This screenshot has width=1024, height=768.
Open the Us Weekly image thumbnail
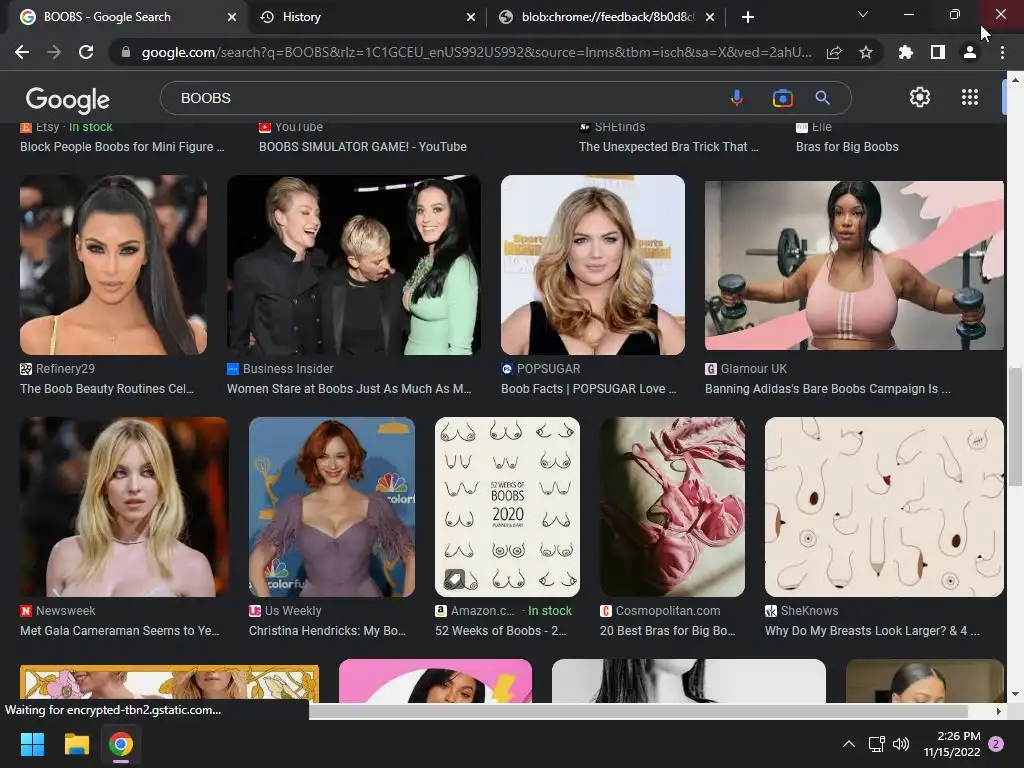point(332,507)
